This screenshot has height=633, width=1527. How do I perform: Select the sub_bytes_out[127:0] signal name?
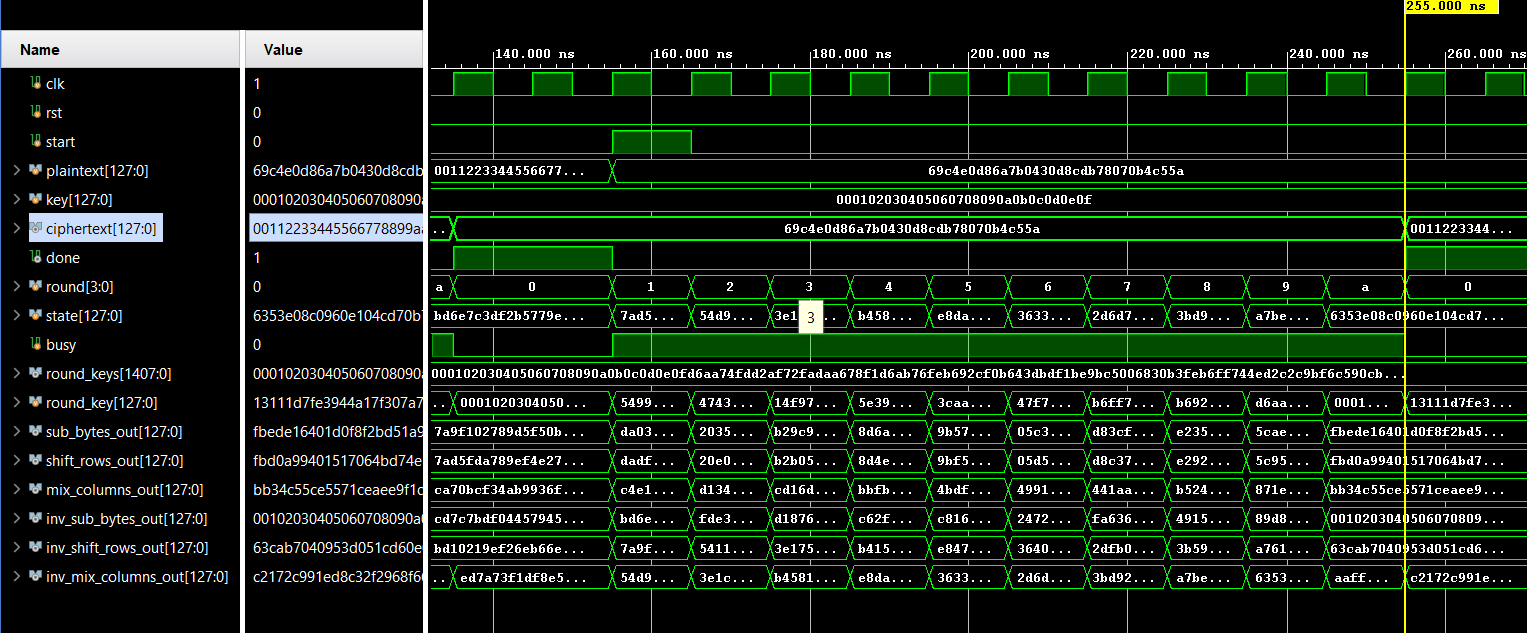(x=113, y=432)
